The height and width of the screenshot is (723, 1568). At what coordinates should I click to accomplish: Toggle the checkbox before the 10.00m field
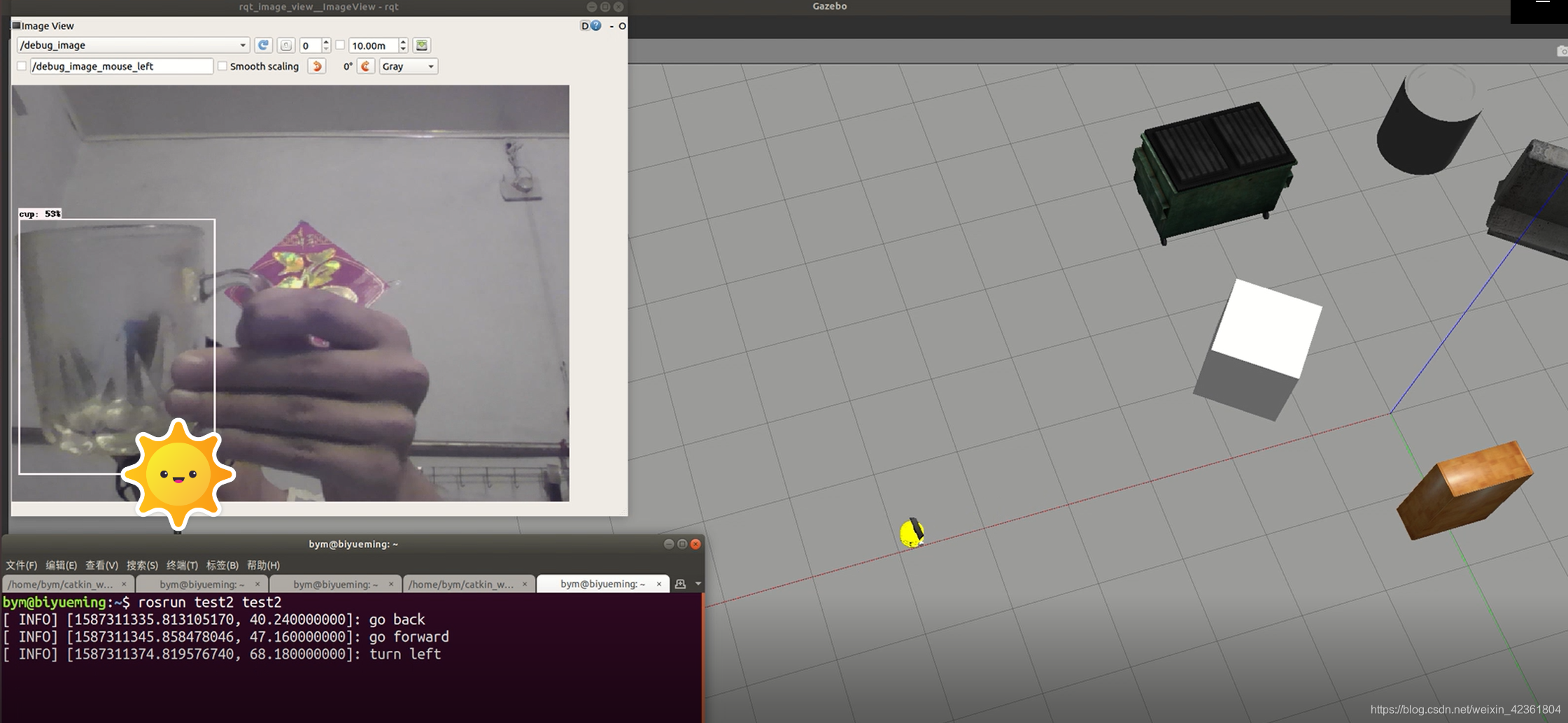(x=341, y=45)
